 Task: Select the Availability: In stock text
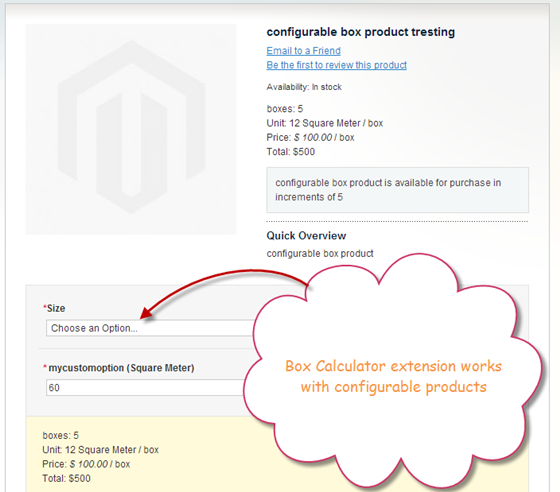pyautogui.click(x=304, y=87)
